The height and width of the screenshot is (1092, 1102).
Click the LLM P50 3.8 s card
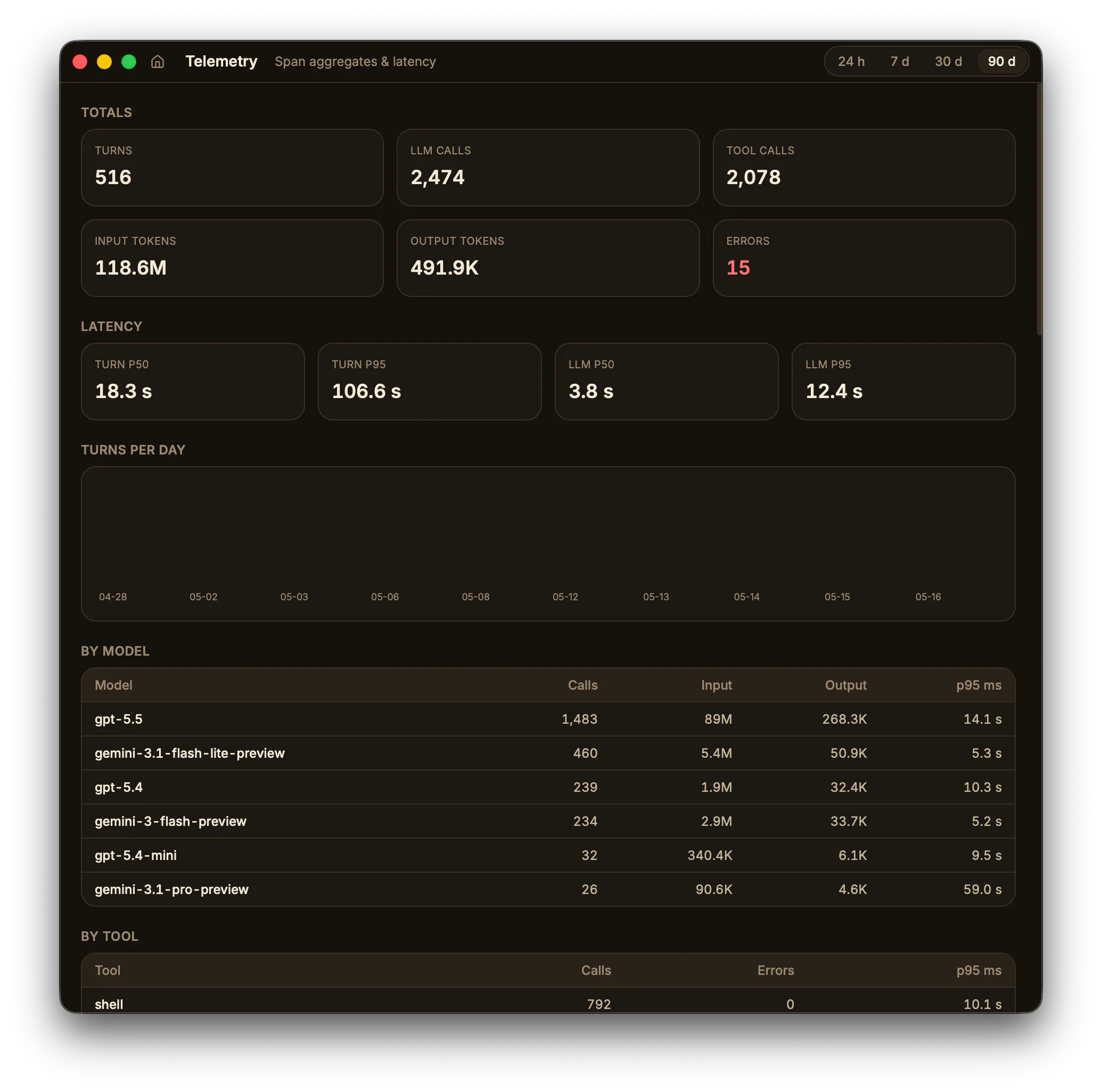[666, 382]
